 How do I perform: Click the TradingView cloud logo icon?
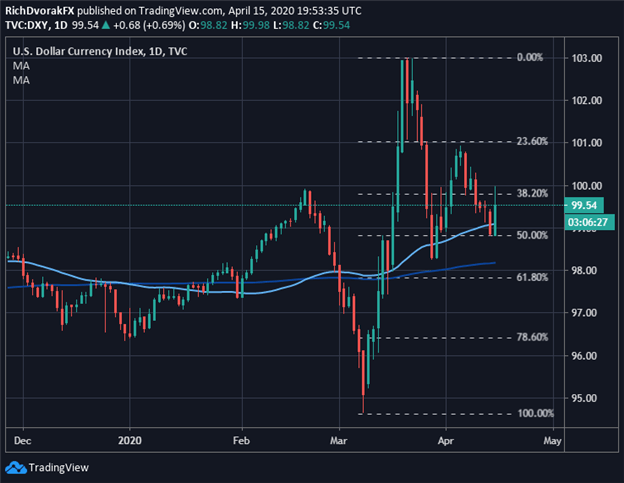click(17, 467)
